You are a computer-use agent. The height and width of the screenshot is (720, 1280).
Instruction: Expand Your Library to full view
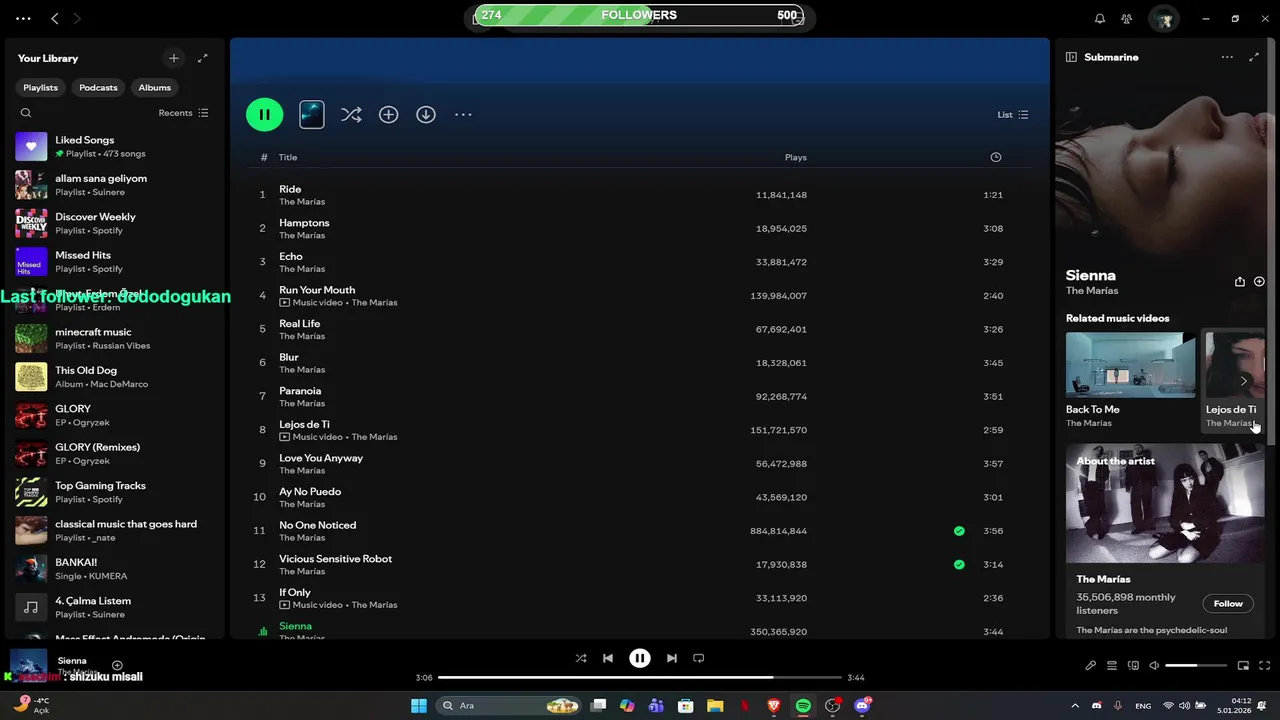tap(203, 58)
